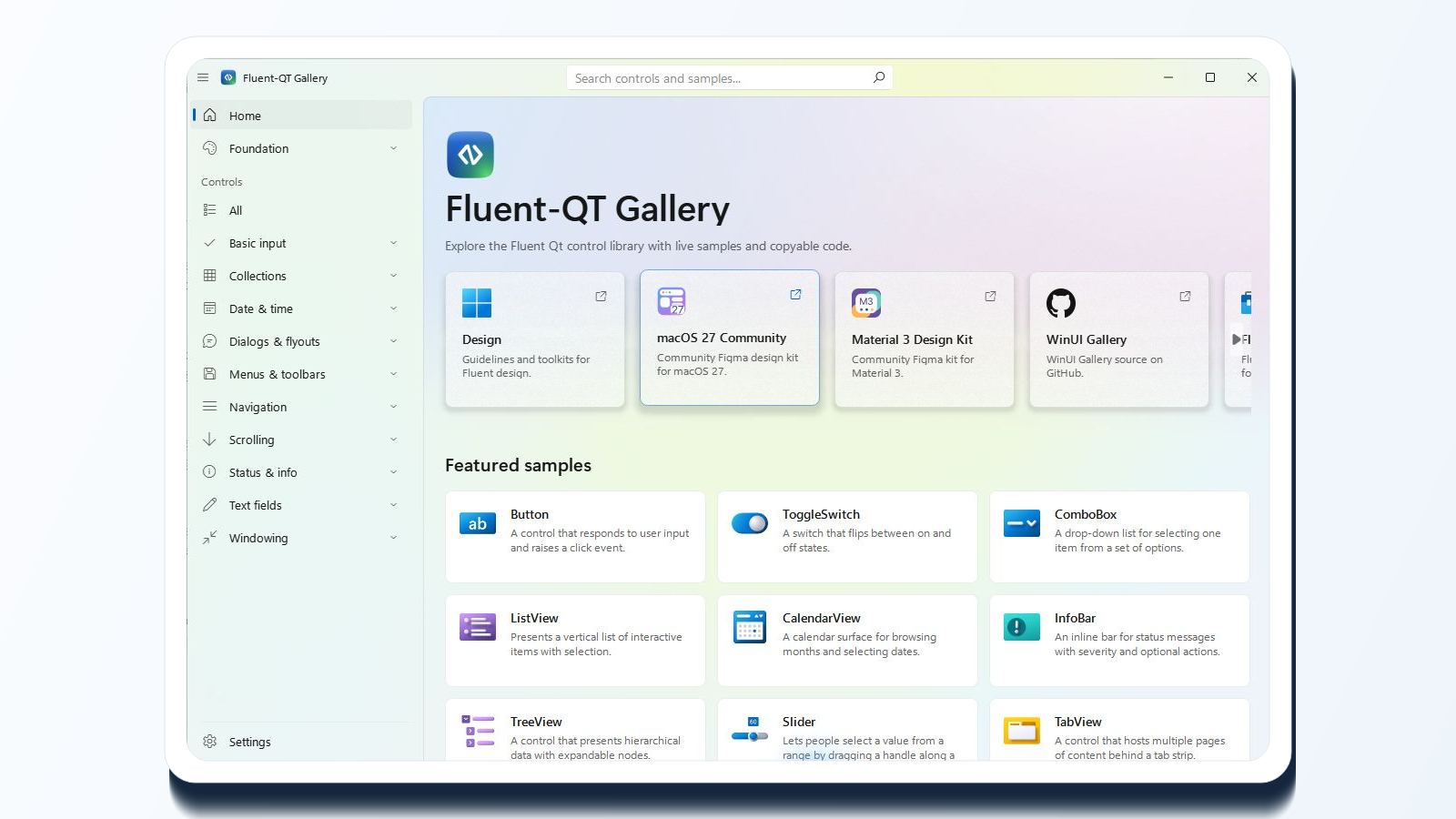
Task: Expand the Status & info chevron
Action: (x=394, y=472)
